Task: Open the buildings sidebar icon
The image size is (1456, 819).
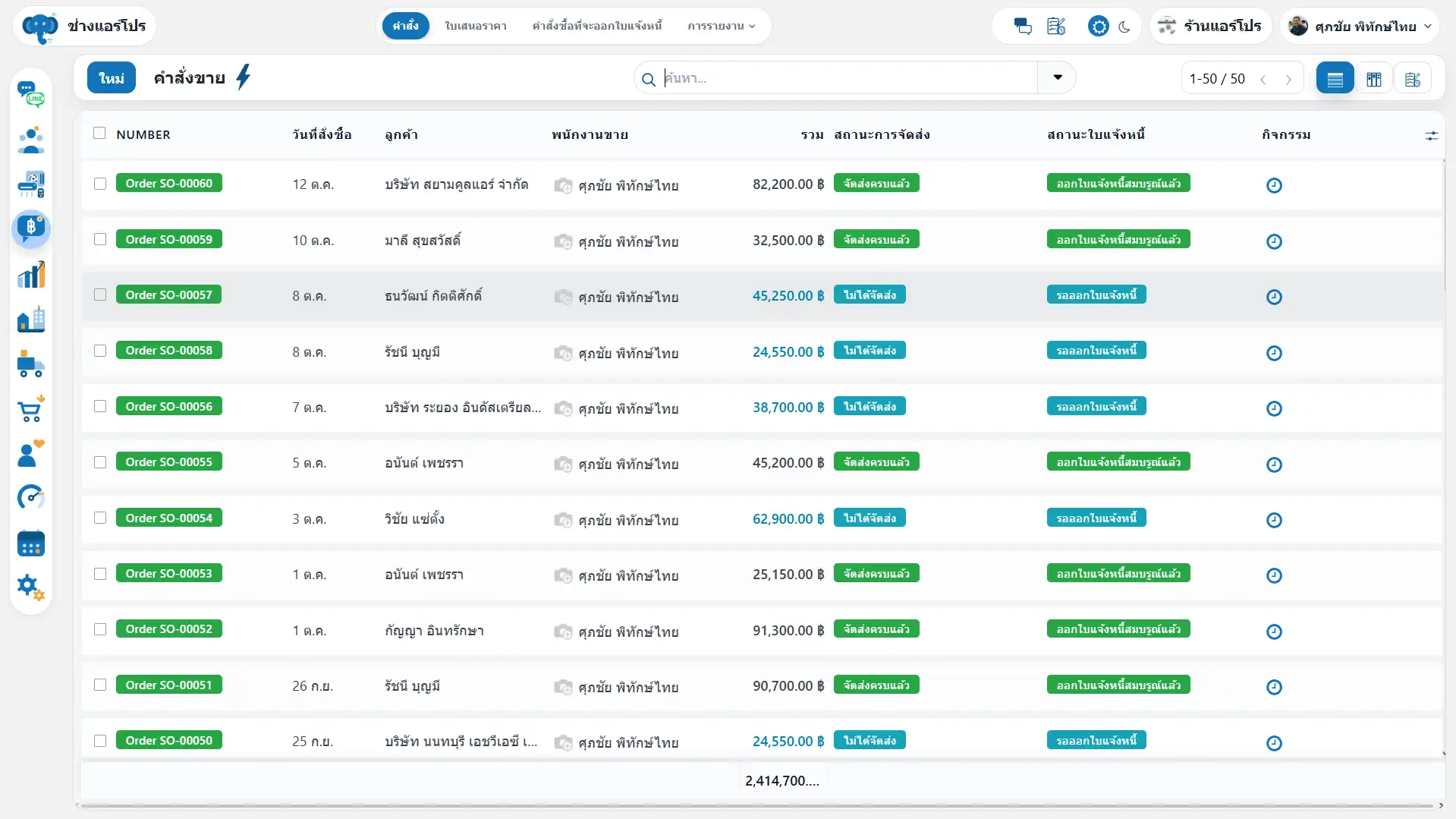Action: click(31, 320)
